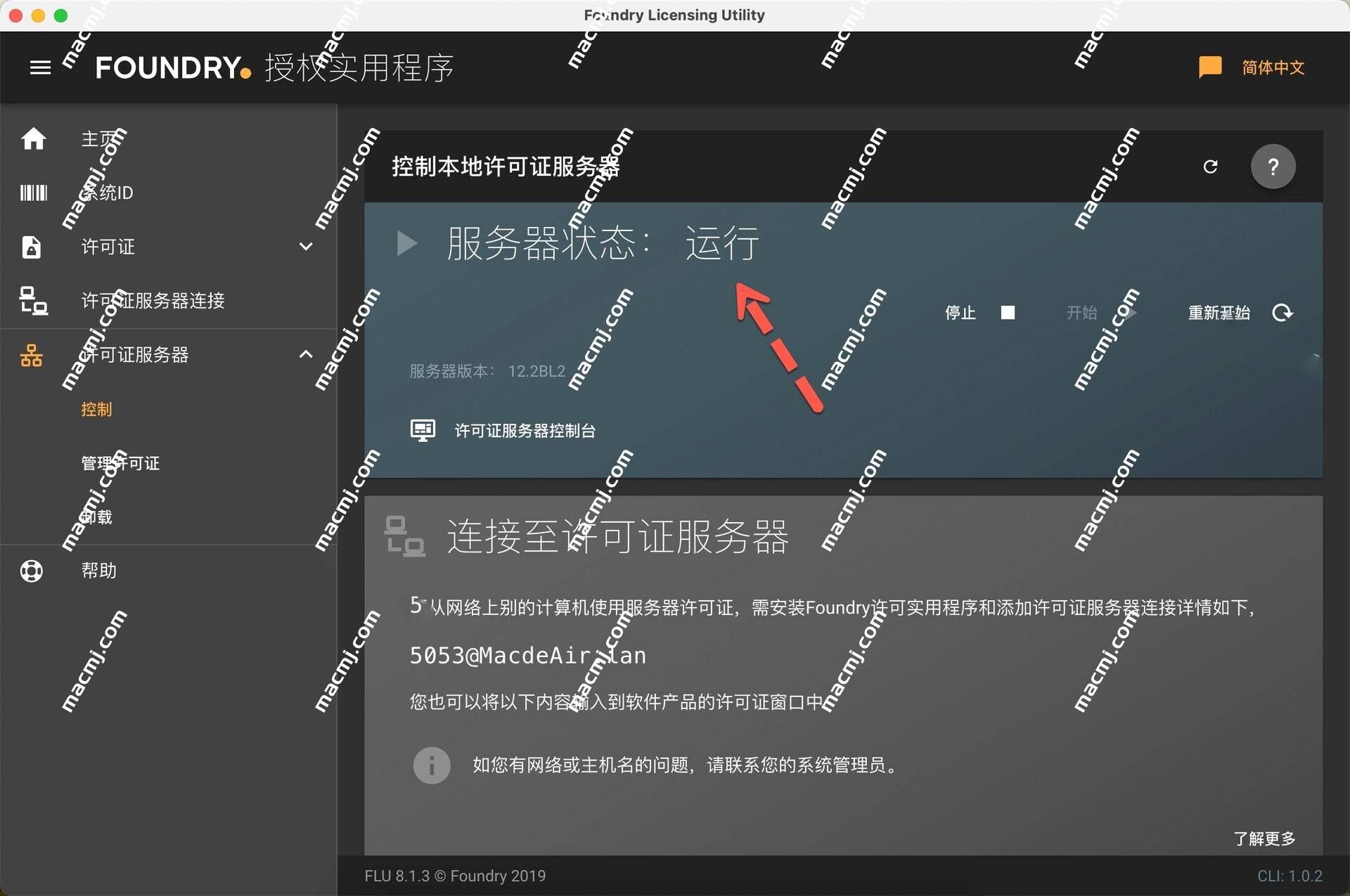The width and height of the screenshot is (1350, 896).
Task: Click the 了解更多 learn more link
Action: tap(1264, 838)
